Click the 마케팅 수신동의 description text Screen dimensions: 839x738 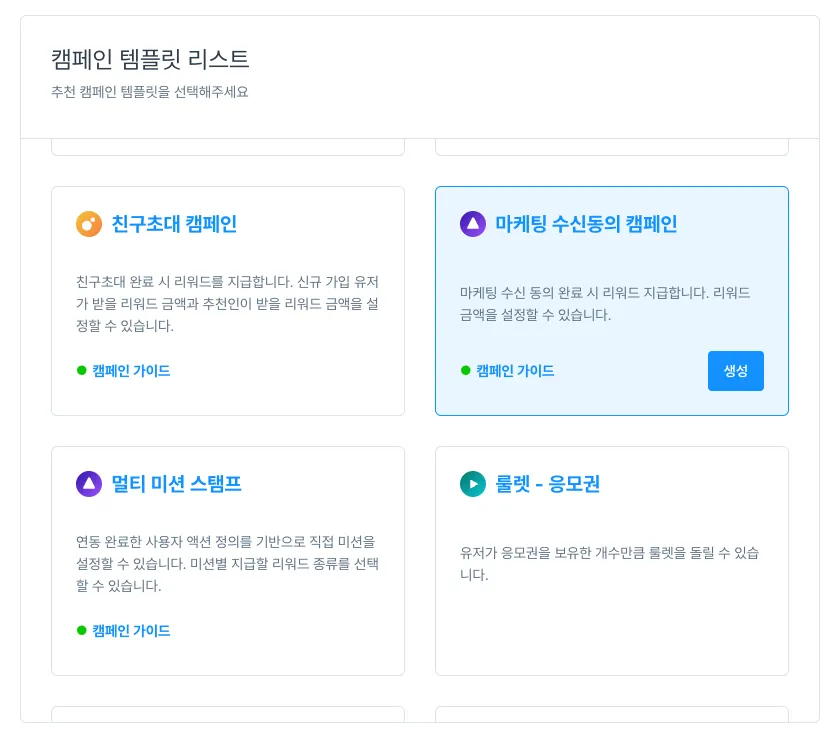coord(604,304)
